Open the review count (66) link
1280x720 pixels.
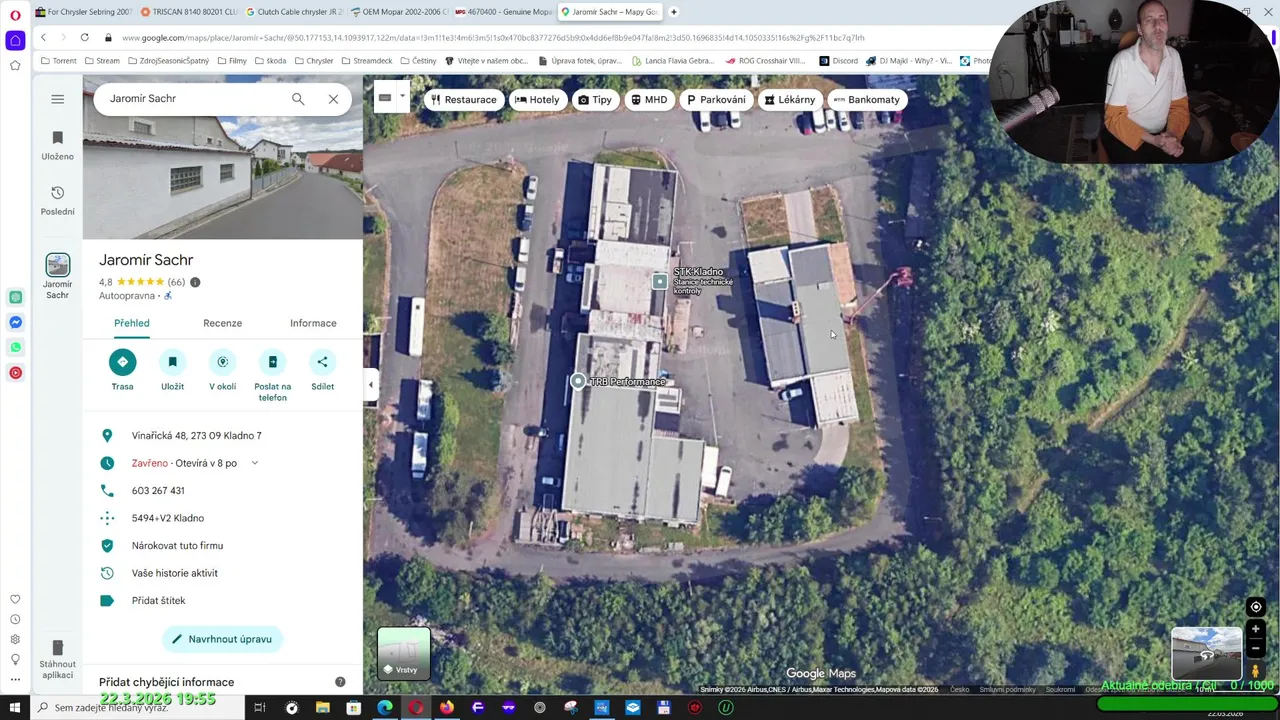[x=176, y=282]
